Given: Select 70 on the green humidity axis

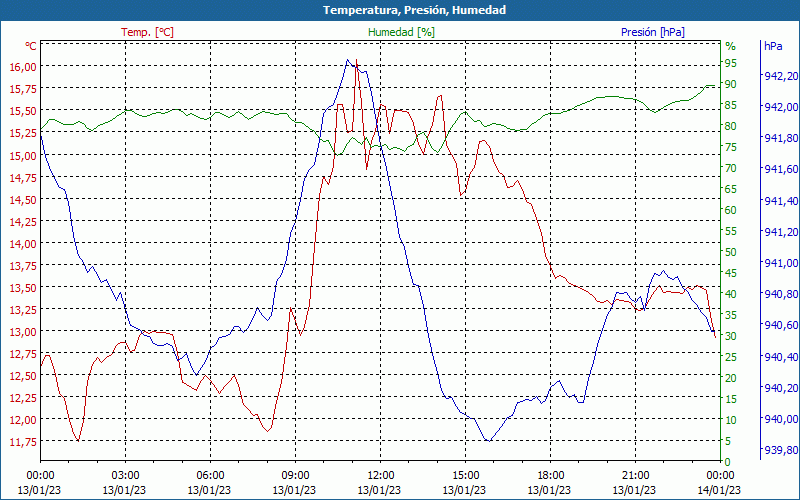Looking at the screenshot, I should click(x=731, y=168).
